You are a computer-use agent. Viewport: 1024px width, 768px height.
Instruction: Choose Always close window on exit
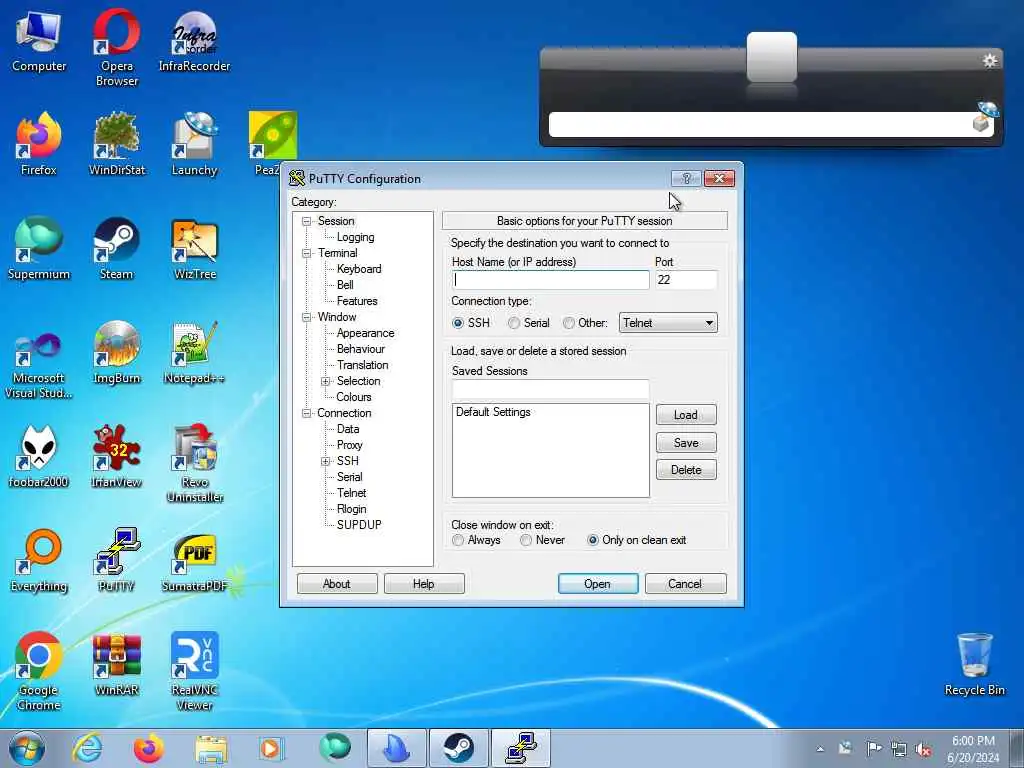click(458, 540)
